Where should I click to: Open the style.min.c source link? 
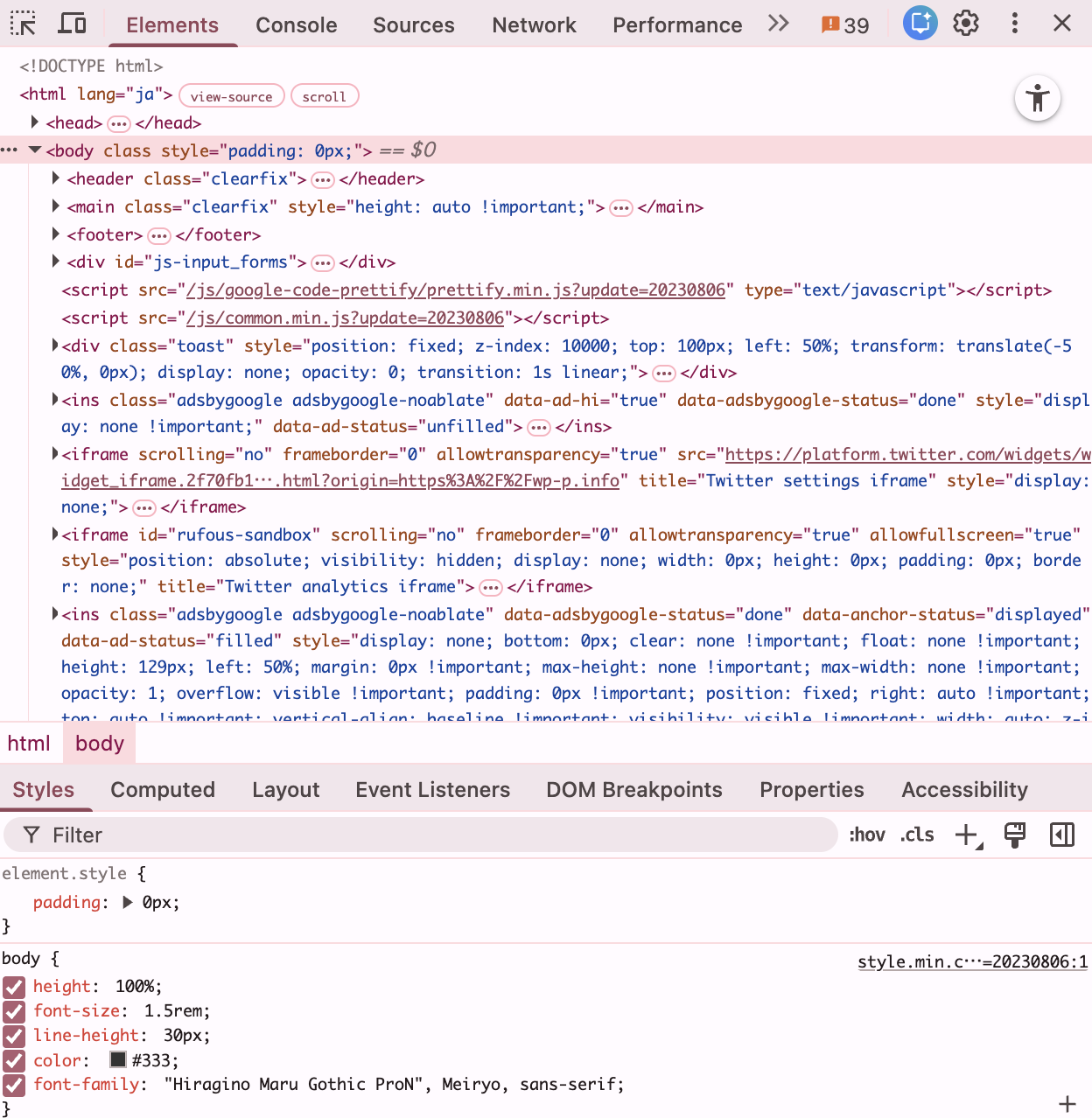(x=972, y=961)
